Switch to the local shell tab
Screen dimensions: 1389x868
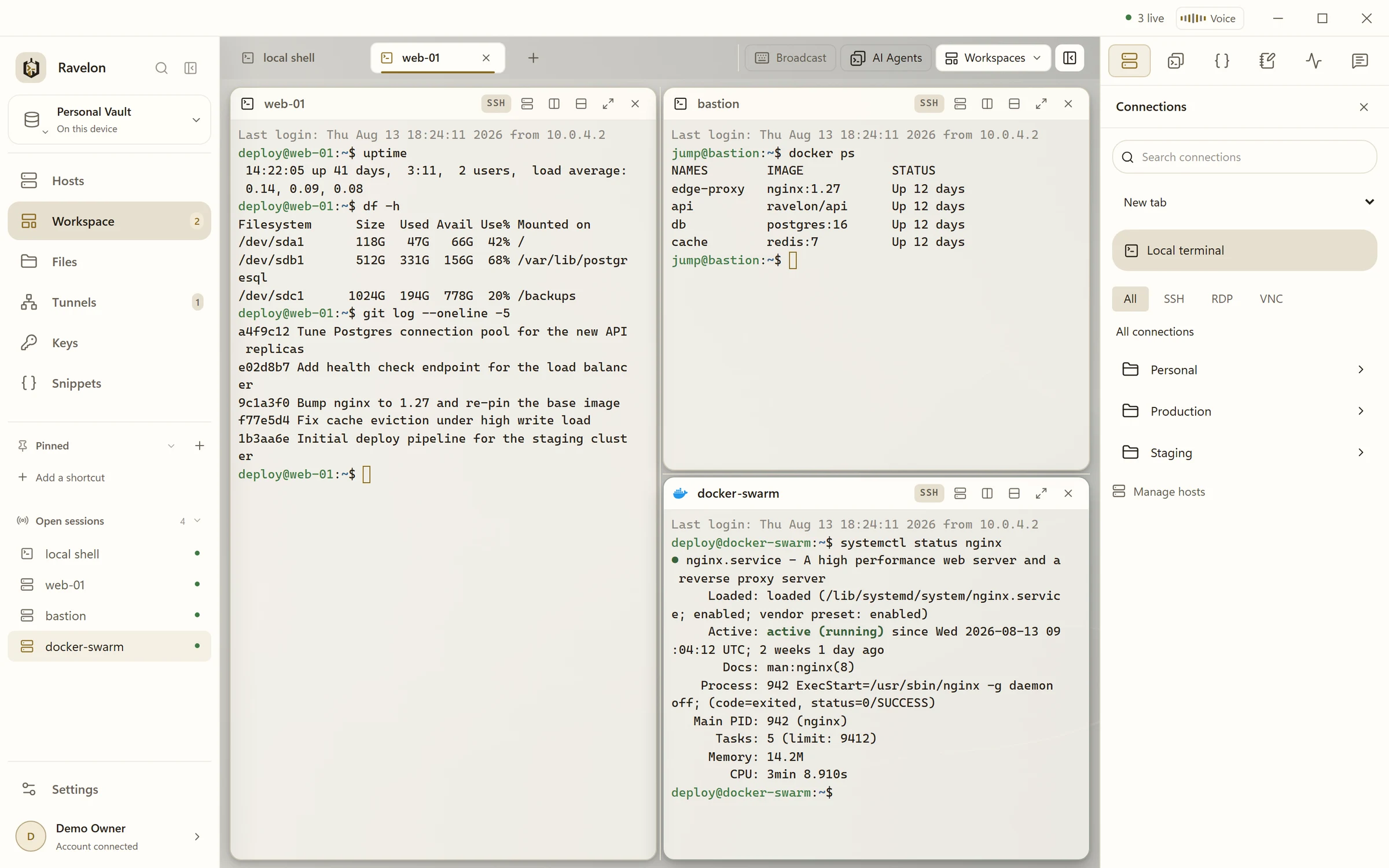[x=288, y=58]
